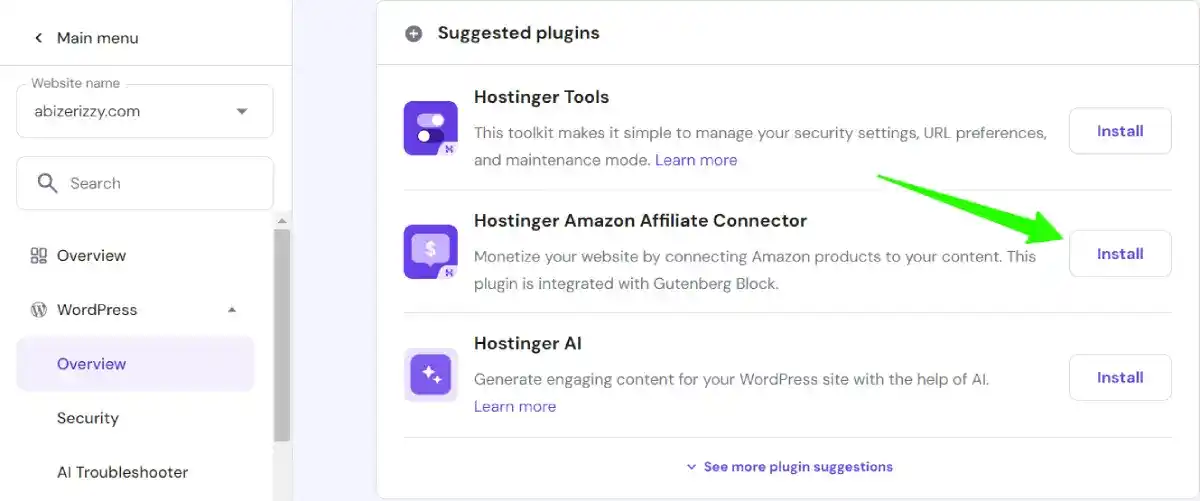
Task: Click the sidebar vertical scrollbar
Action: pyautogui.click(x=282, y=335)
